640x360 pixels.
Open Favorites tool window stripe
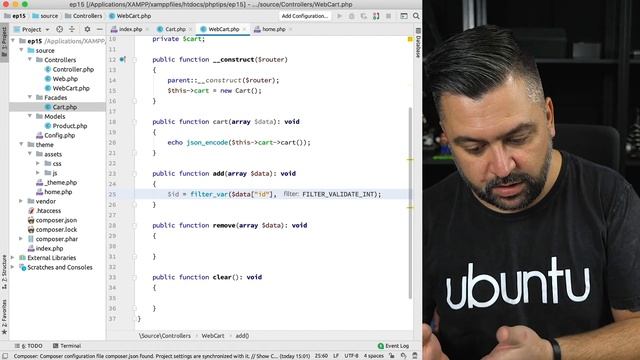coord(4,317)
